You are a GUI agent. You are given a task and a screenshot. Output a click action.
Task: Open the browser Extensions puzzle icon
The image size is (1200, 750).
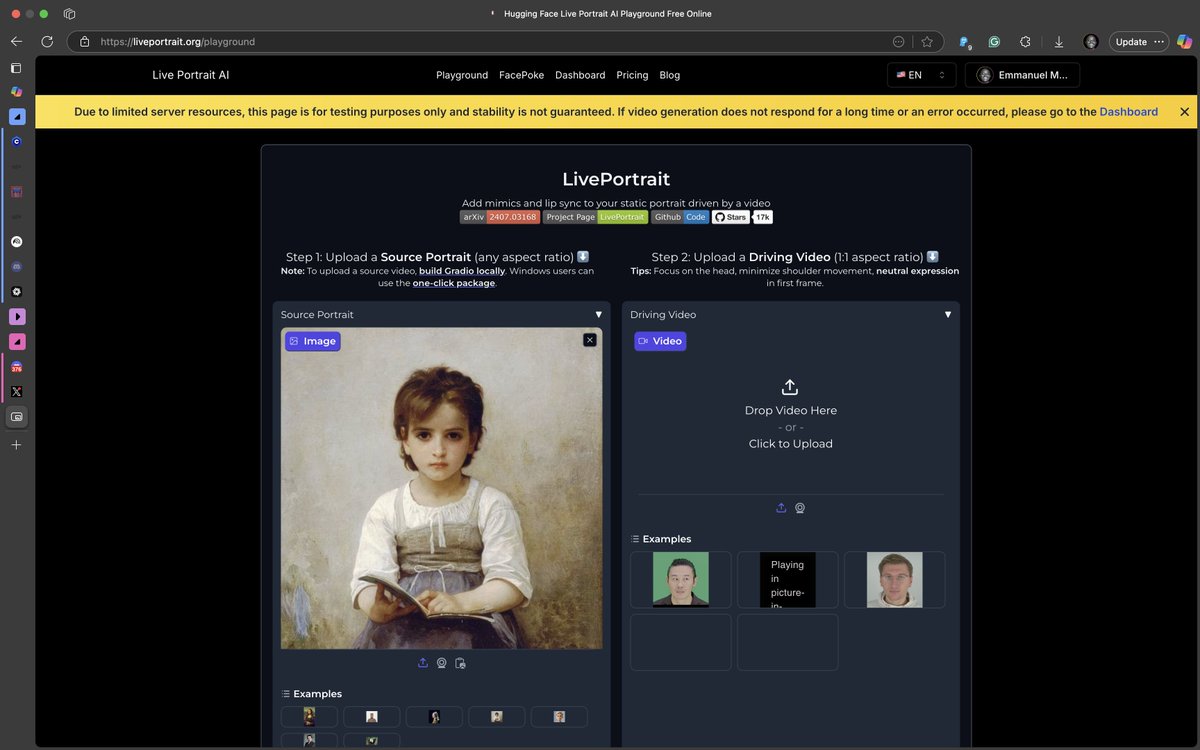click(1025, 42)
